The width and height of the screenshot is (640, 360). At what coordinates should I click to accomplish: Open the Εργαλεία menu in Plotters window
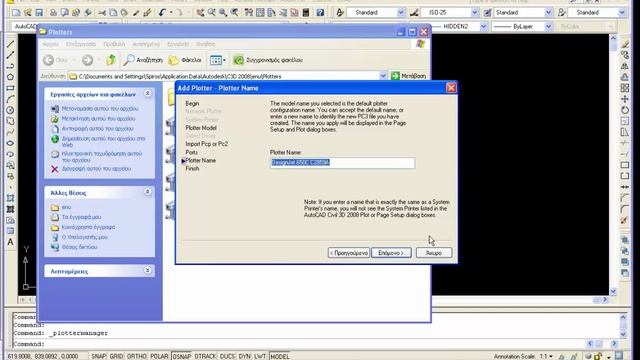point(178,44)
